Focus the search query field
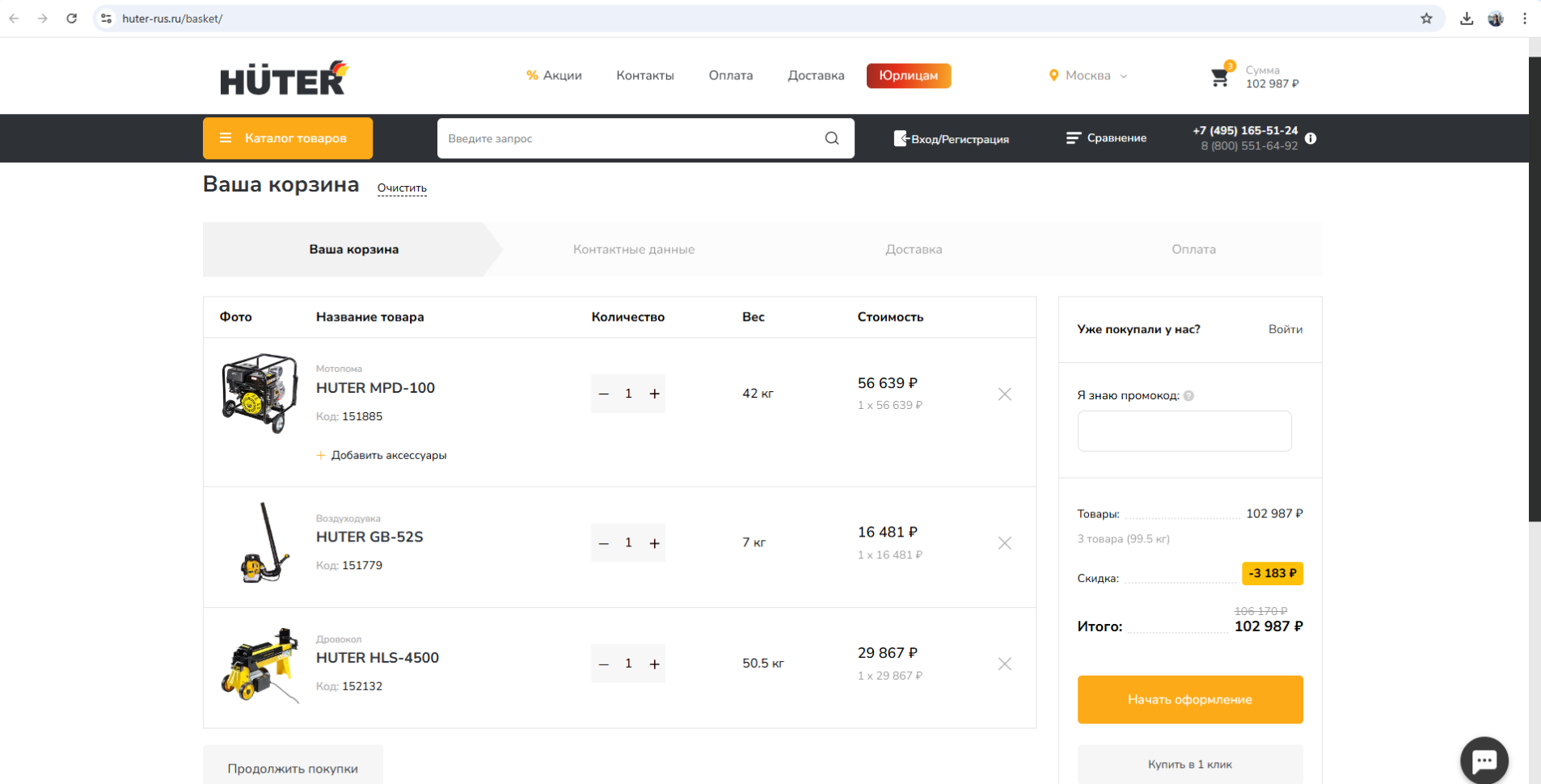This screenshot has height=784, width=1541. click(630, 138)
